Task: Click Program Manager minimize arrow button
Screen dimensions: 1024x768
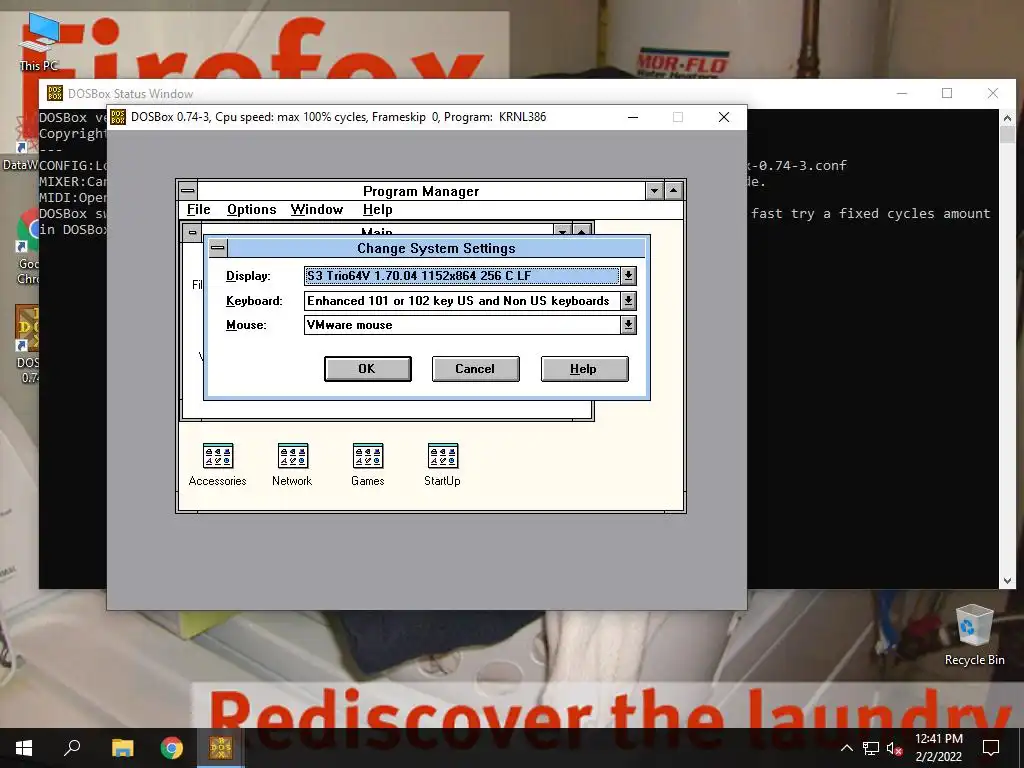Action: (x=654, y=191)
